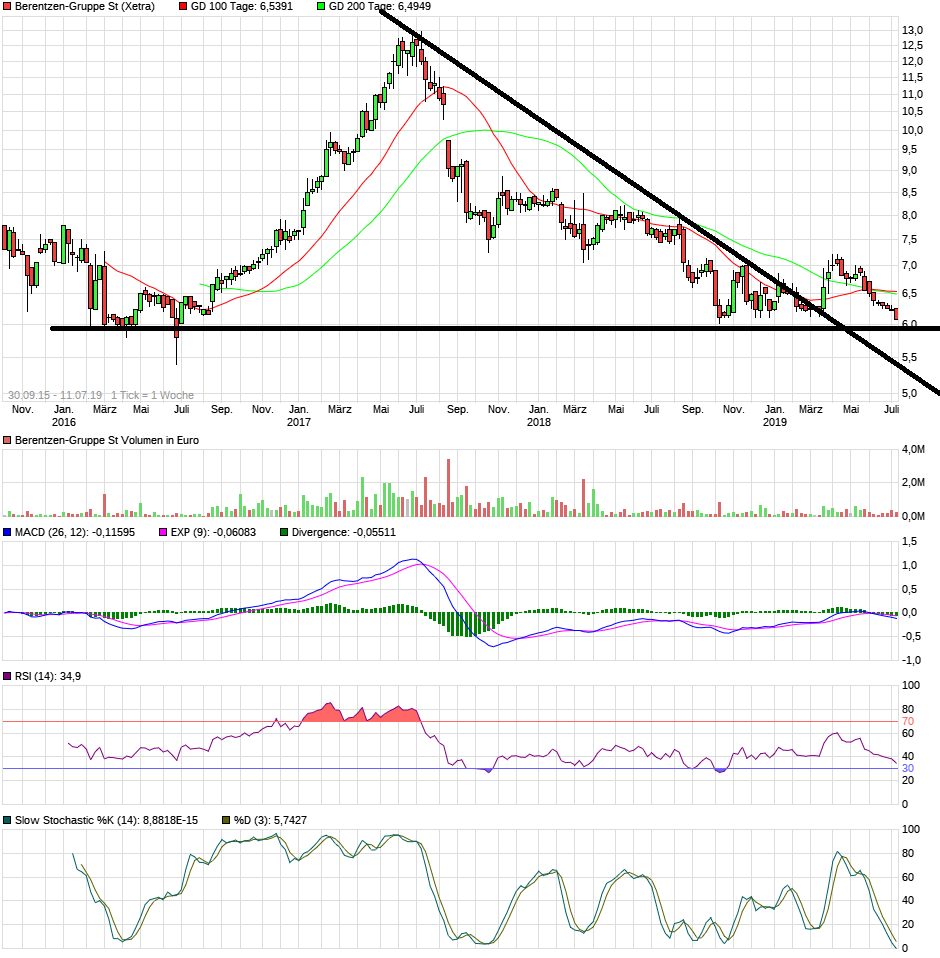Click the red 70 RSI threshold label
The image size is (940, 958).
[x=908, y=722]
